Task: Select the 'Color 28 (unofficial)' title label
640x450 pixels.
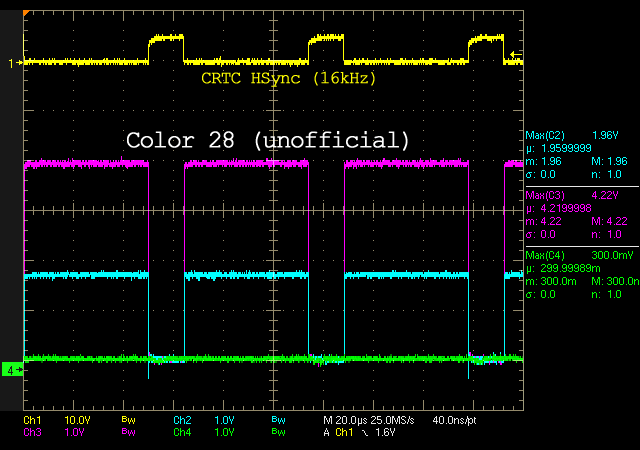Action: (x=268, y=140)
